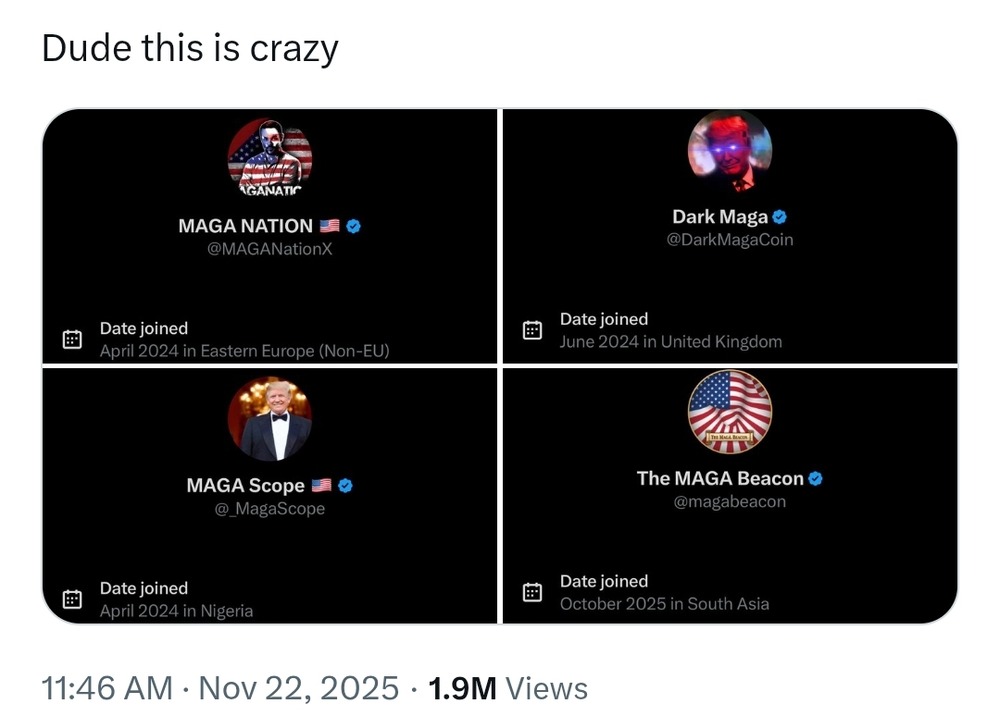Open the @magabeacon handle
The height and width of the screenshot is (716, 1000).
point(730,502)
